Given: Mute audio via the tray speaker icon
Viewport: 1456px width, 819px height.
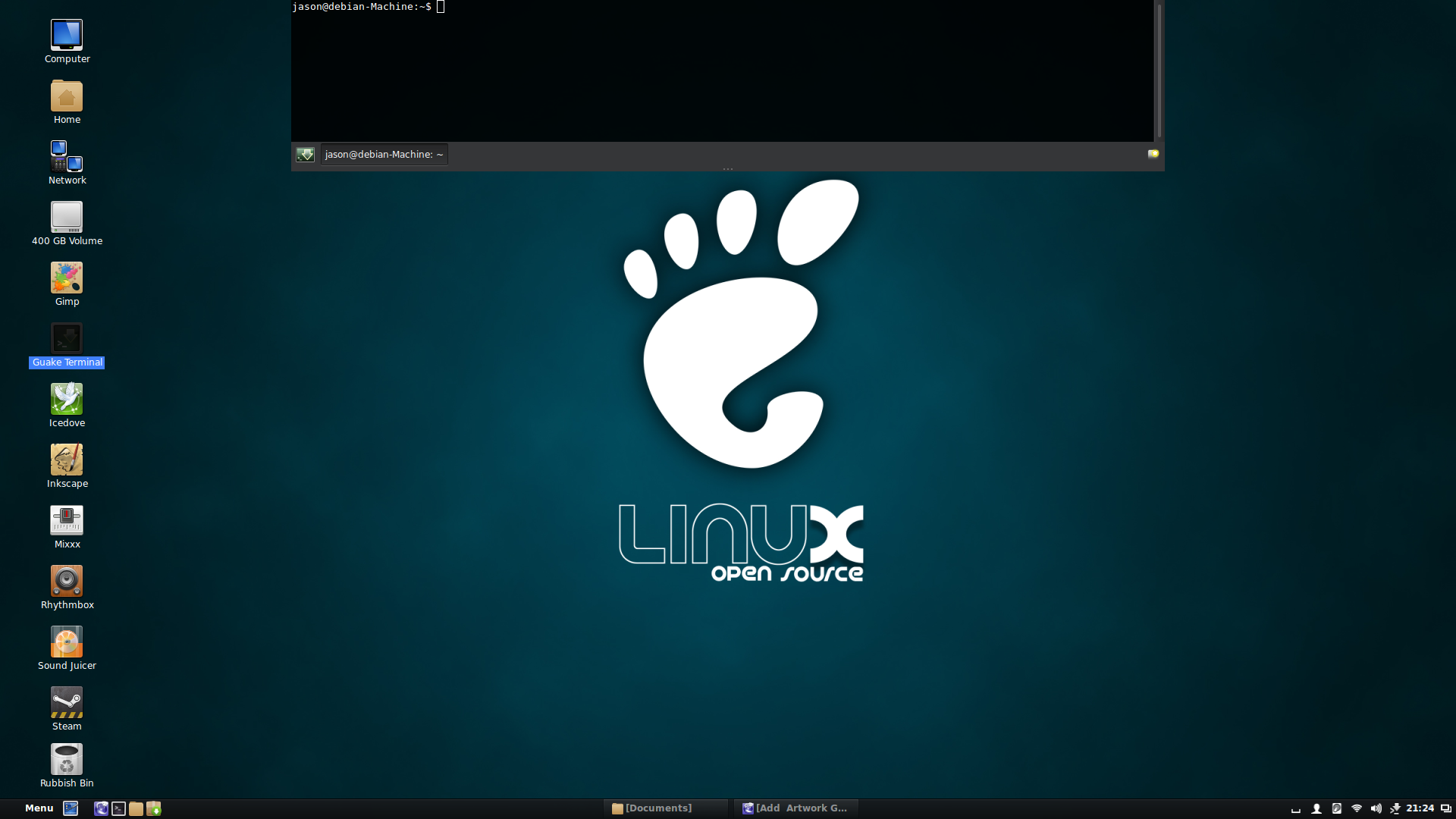Looking at the screenshot, I should click(x=1376, y=808).
